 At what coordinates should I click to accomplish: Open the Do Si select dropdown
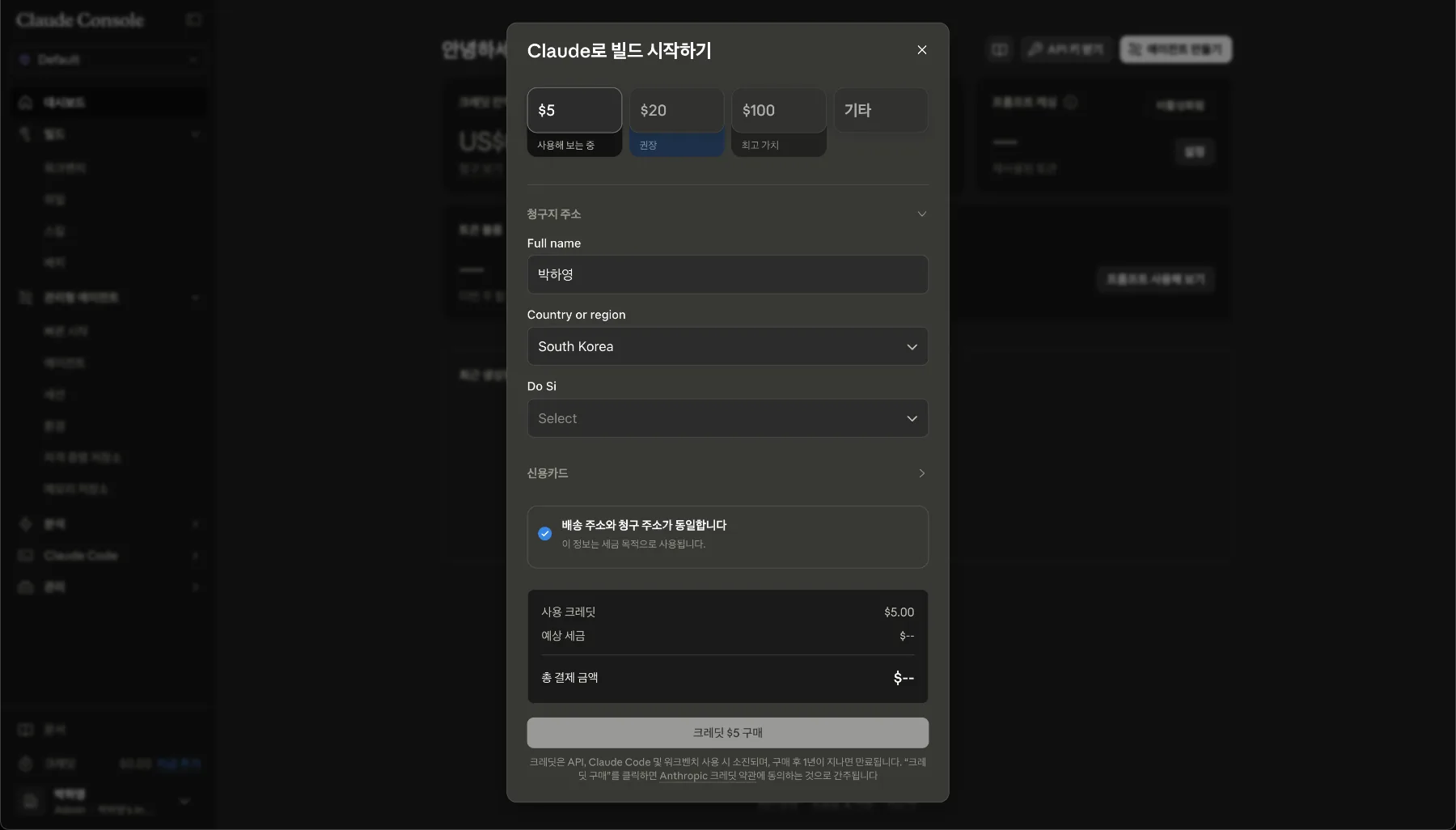coord(727,418)
